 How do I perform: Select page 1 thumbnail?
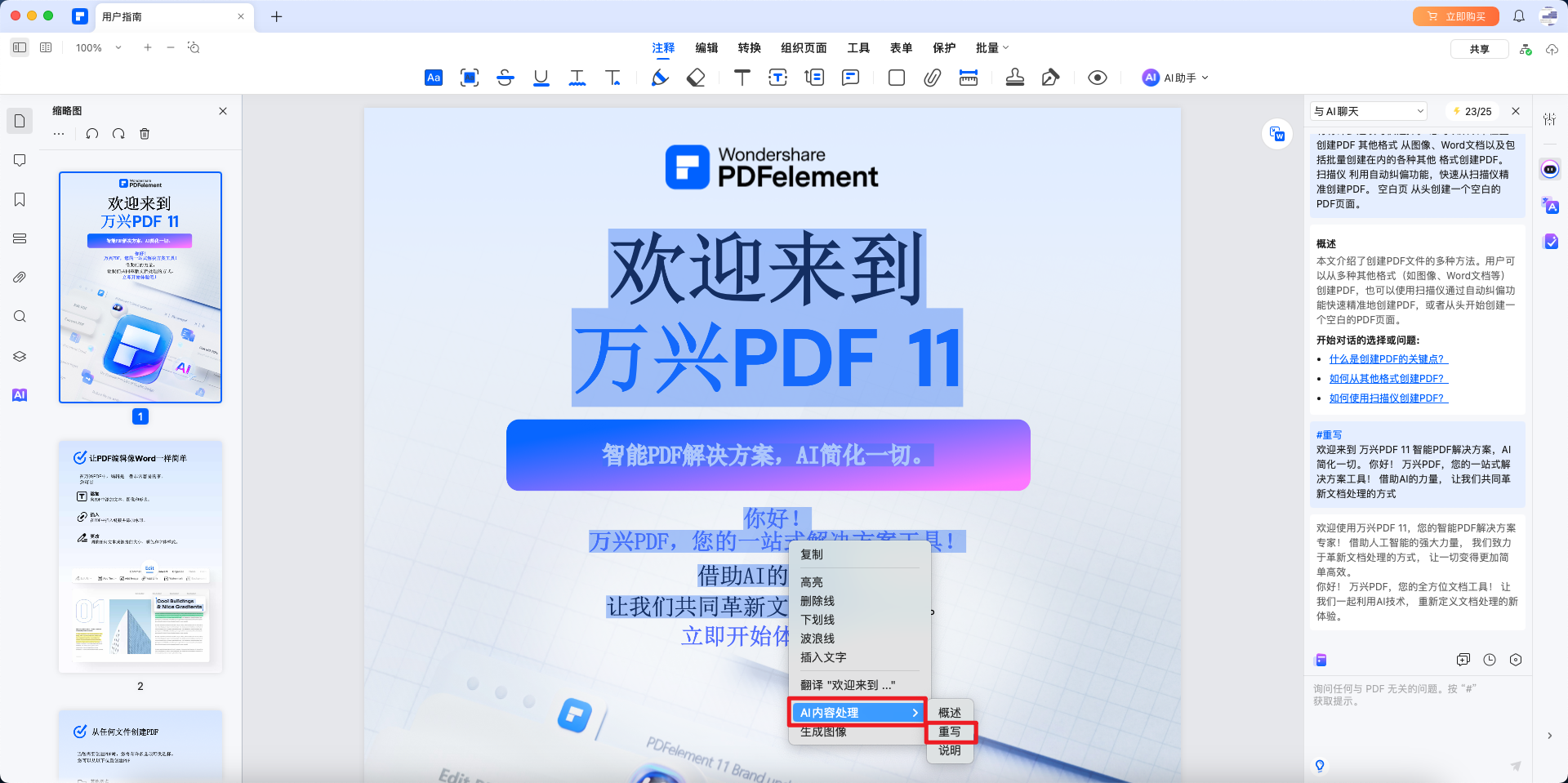[140, 287]
